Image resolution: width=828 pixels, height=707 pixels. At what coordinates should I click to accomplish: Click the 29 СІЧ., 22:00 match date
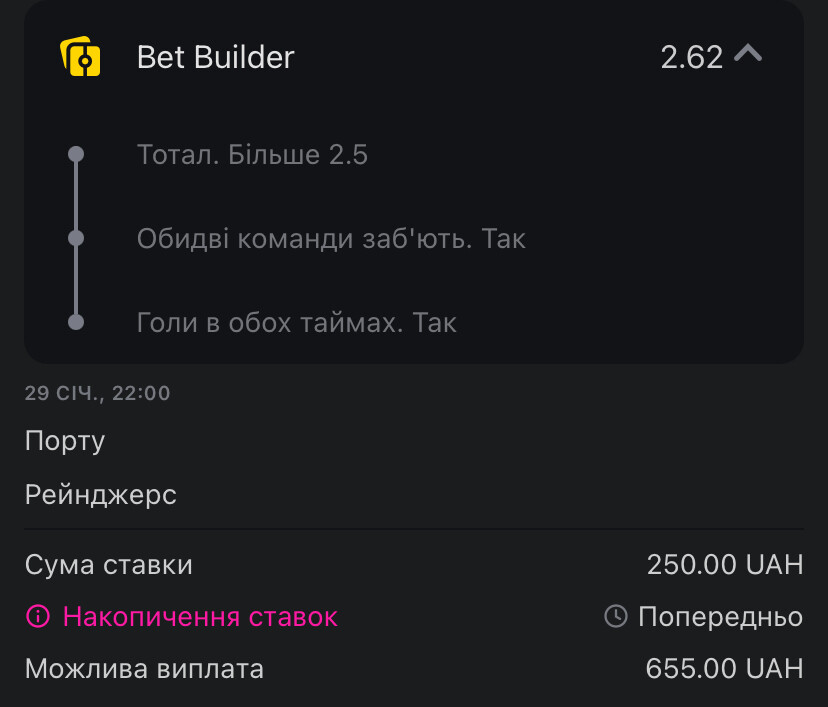click(x=97, y=393)
